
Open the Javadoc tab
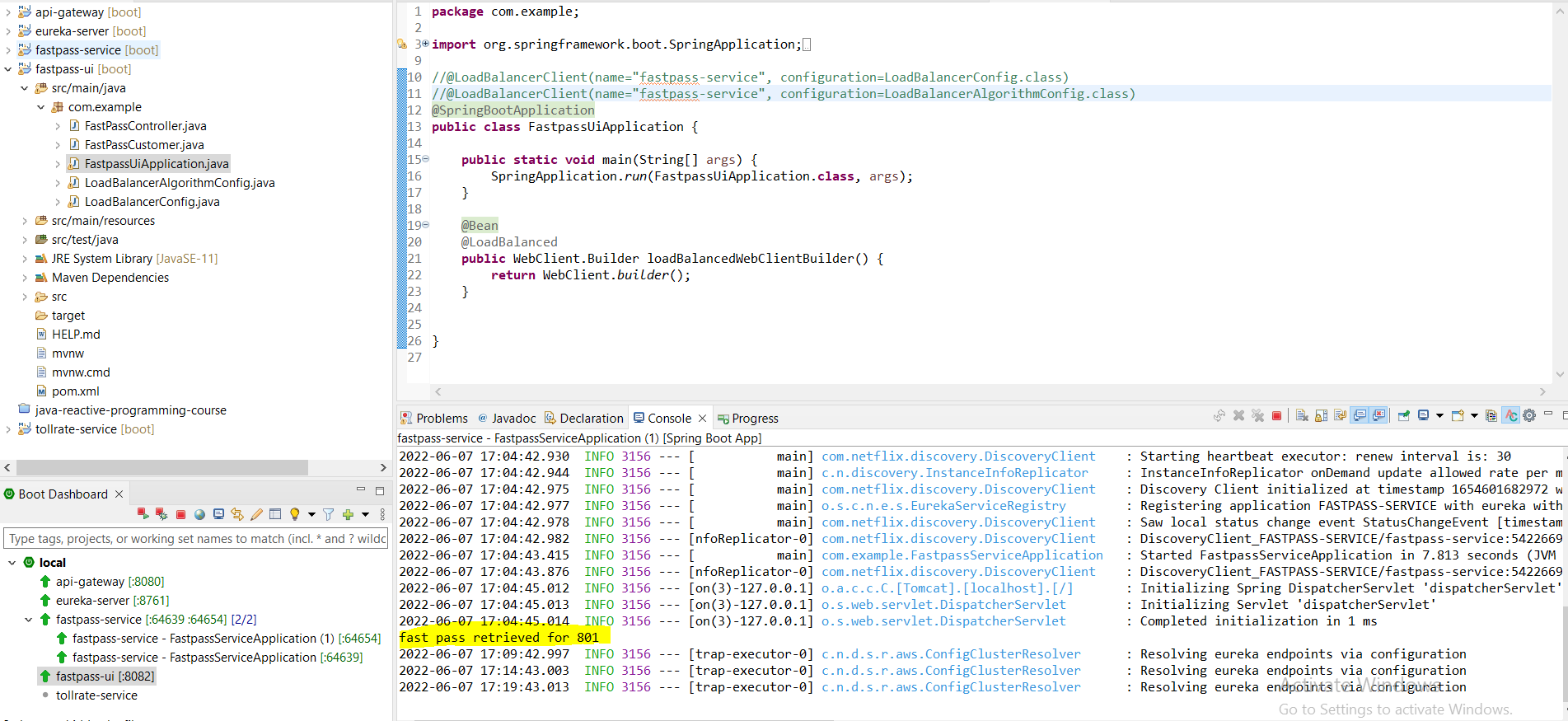507,419
